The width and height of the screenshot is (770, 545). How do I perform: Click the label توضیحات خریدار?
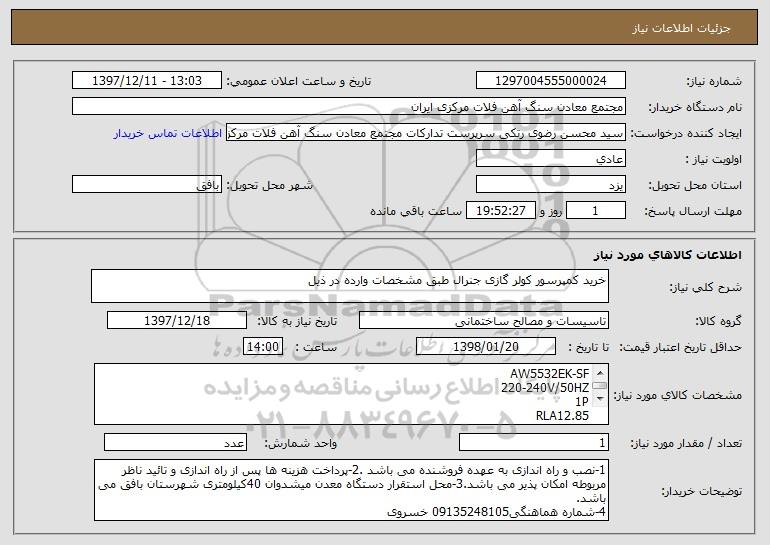pyautogui.click(x=702, y=491)
